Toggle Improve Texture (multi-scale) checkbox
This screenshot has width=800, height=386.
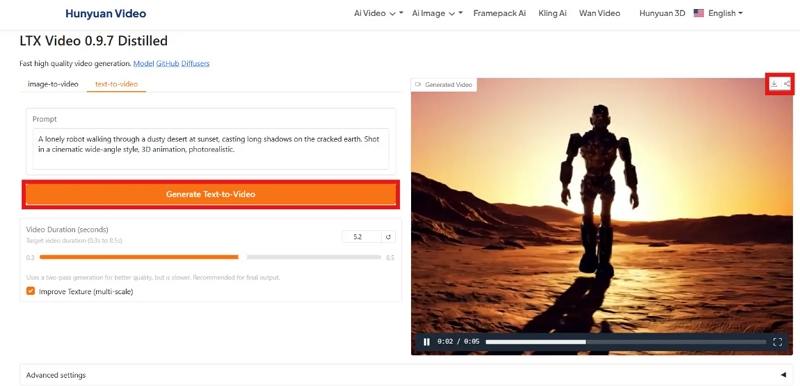31,291
